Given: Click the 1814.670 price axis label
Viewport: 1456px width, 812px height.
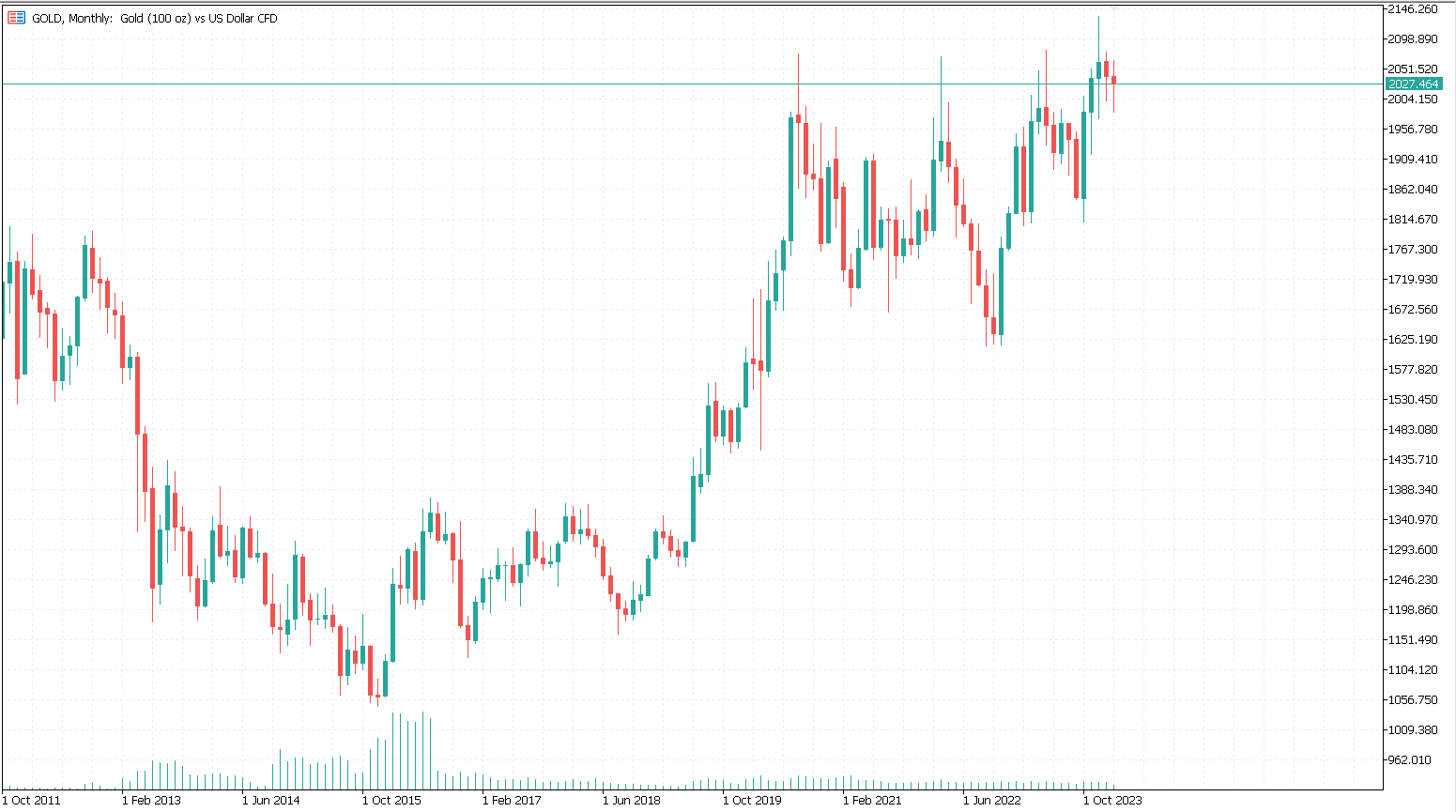Looking at the screenshot, I should click(x=1413, y=220).
